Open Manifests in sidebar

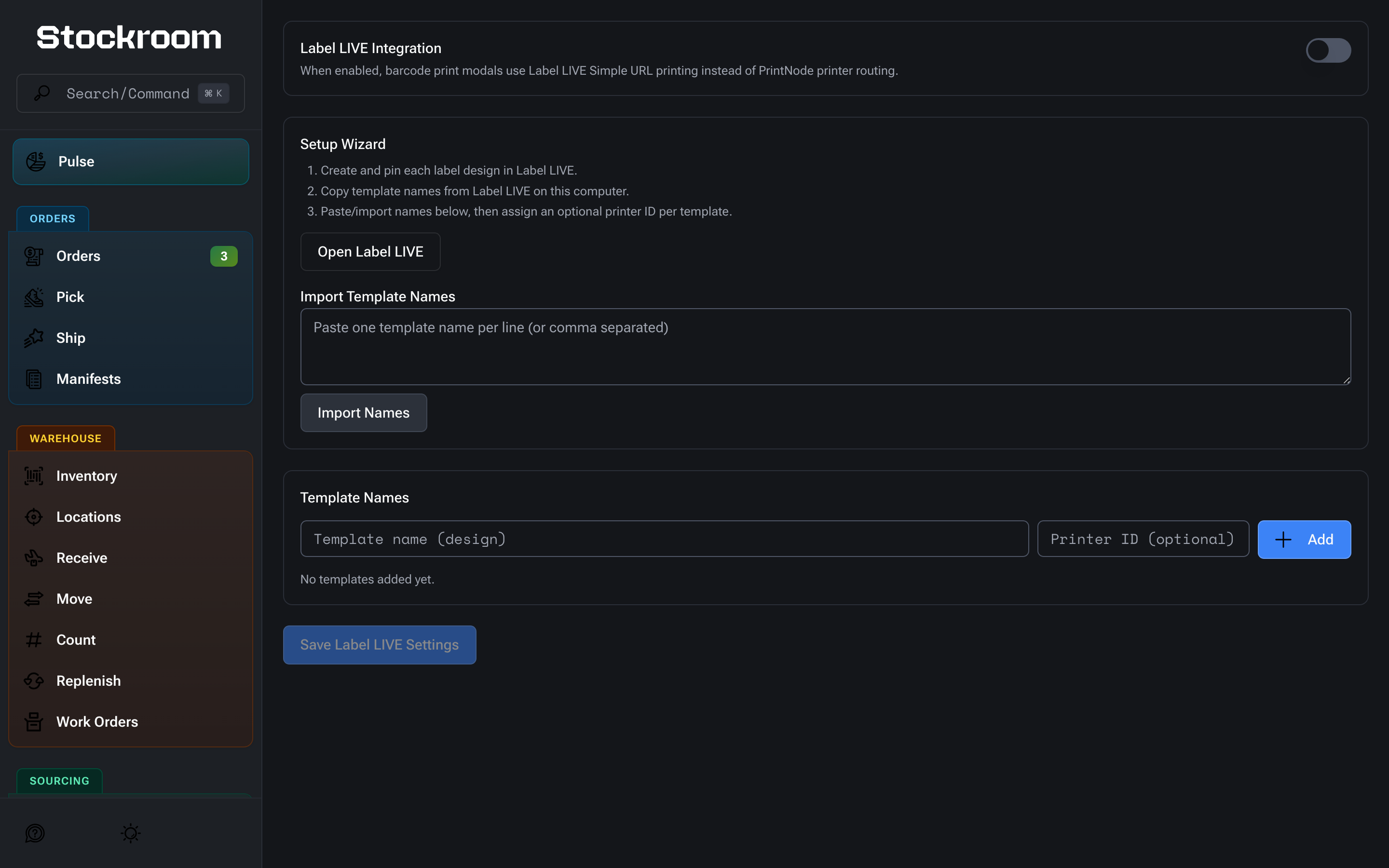(x=131, y=379)
